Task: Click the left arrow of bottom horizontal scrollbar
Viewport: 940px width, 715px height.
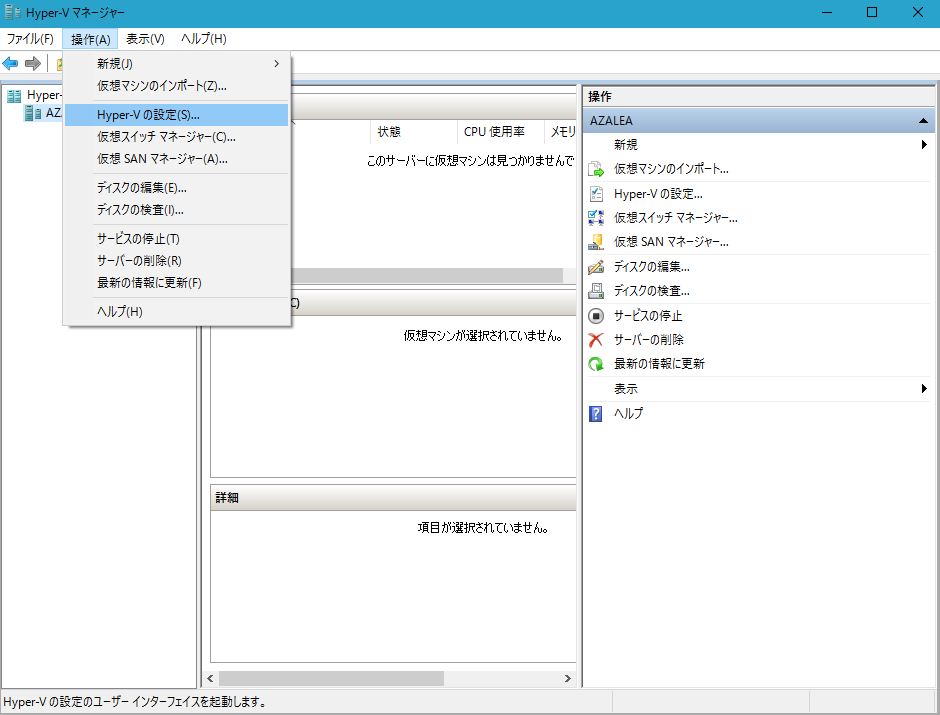Action: click(210, 678)
